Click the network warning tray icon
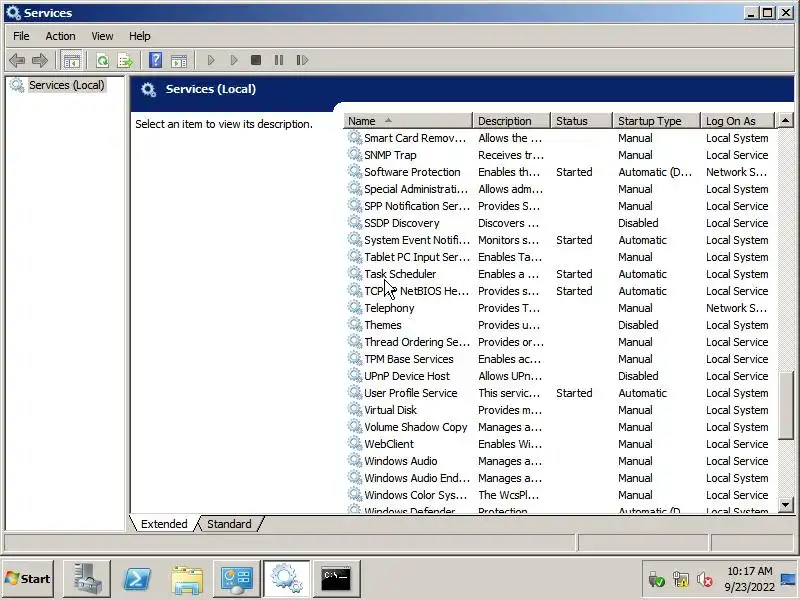This screenshot has width=800, height=600. point(681,580)
